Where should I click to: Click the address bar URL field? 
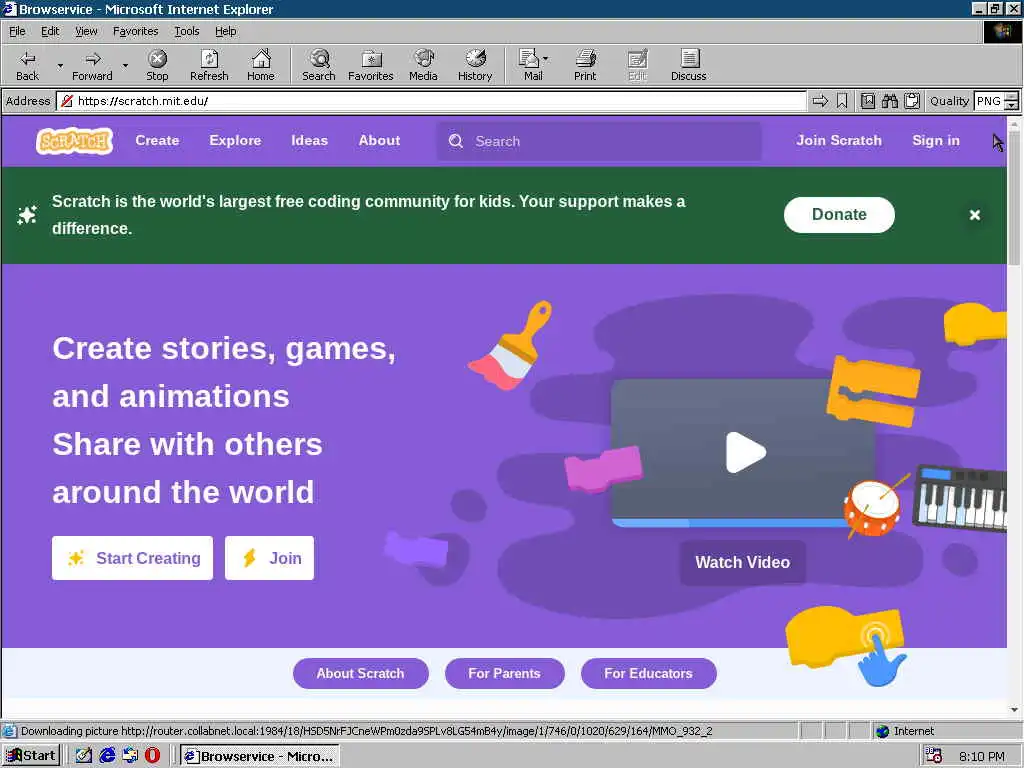coord(431,101)
